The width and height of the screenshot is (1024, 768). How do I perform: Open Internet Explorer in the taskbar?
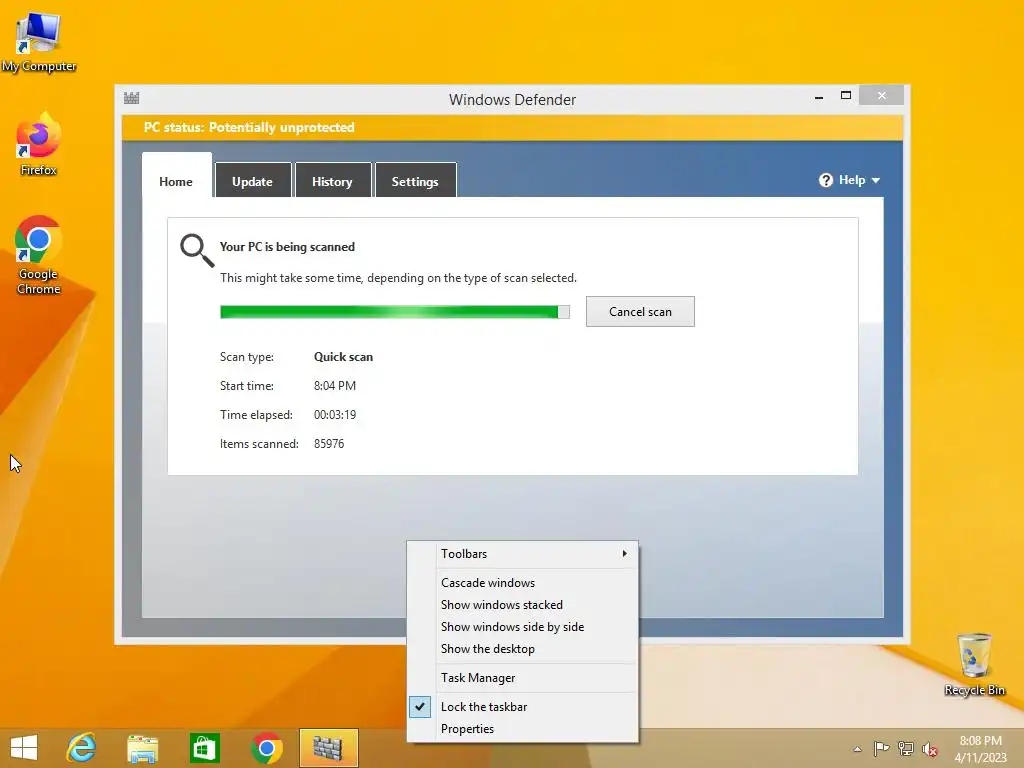pyautogui.click(x=82, y=748)
